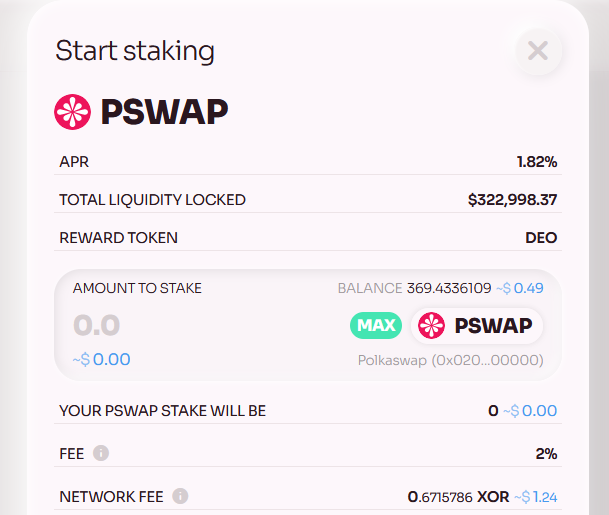
Task: Click the balance value 369.4336109
Action: tap(449, 288)
